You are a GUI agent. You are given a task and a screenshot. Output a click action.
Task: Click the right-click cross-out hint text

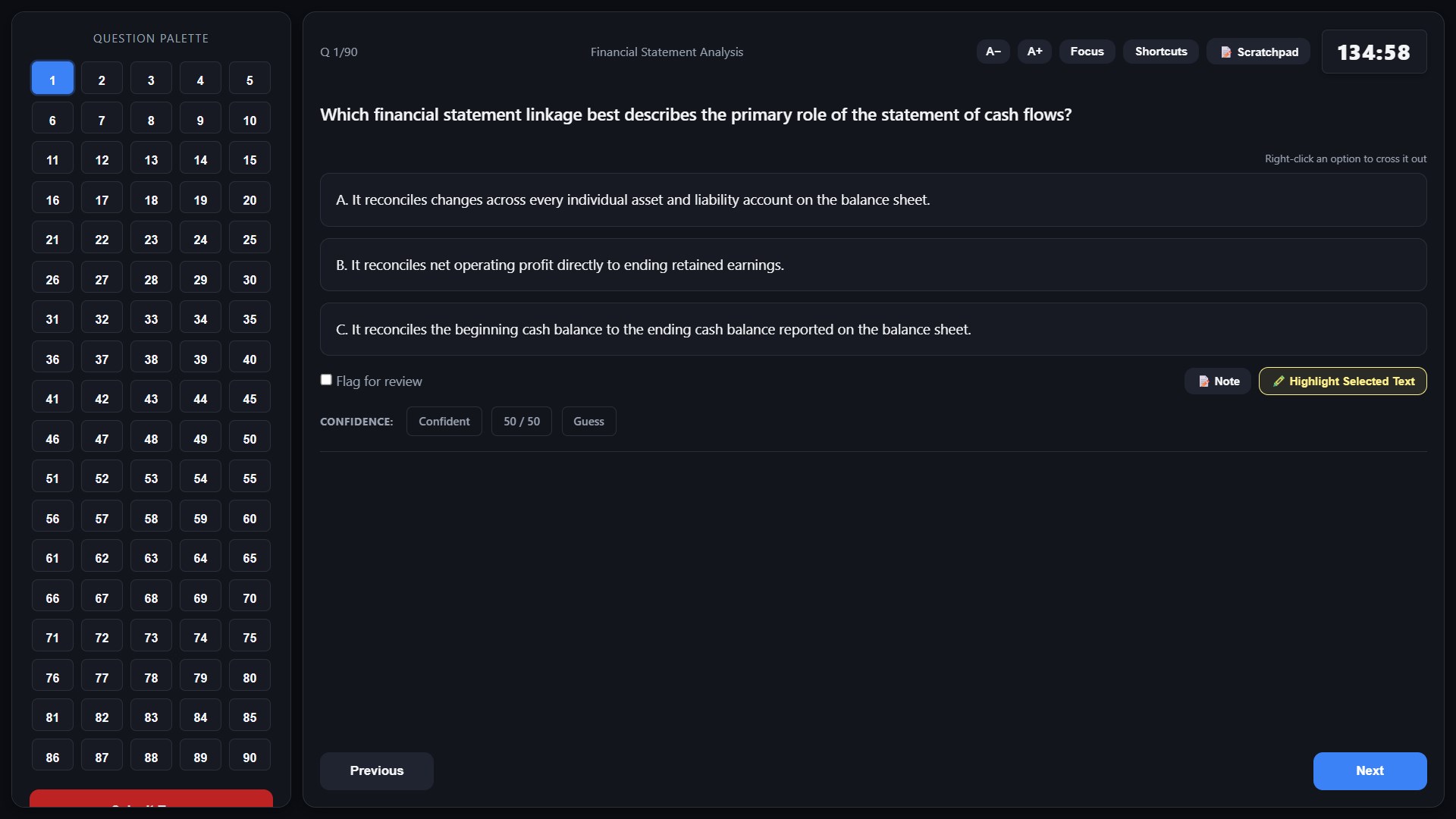[1345, 158]
